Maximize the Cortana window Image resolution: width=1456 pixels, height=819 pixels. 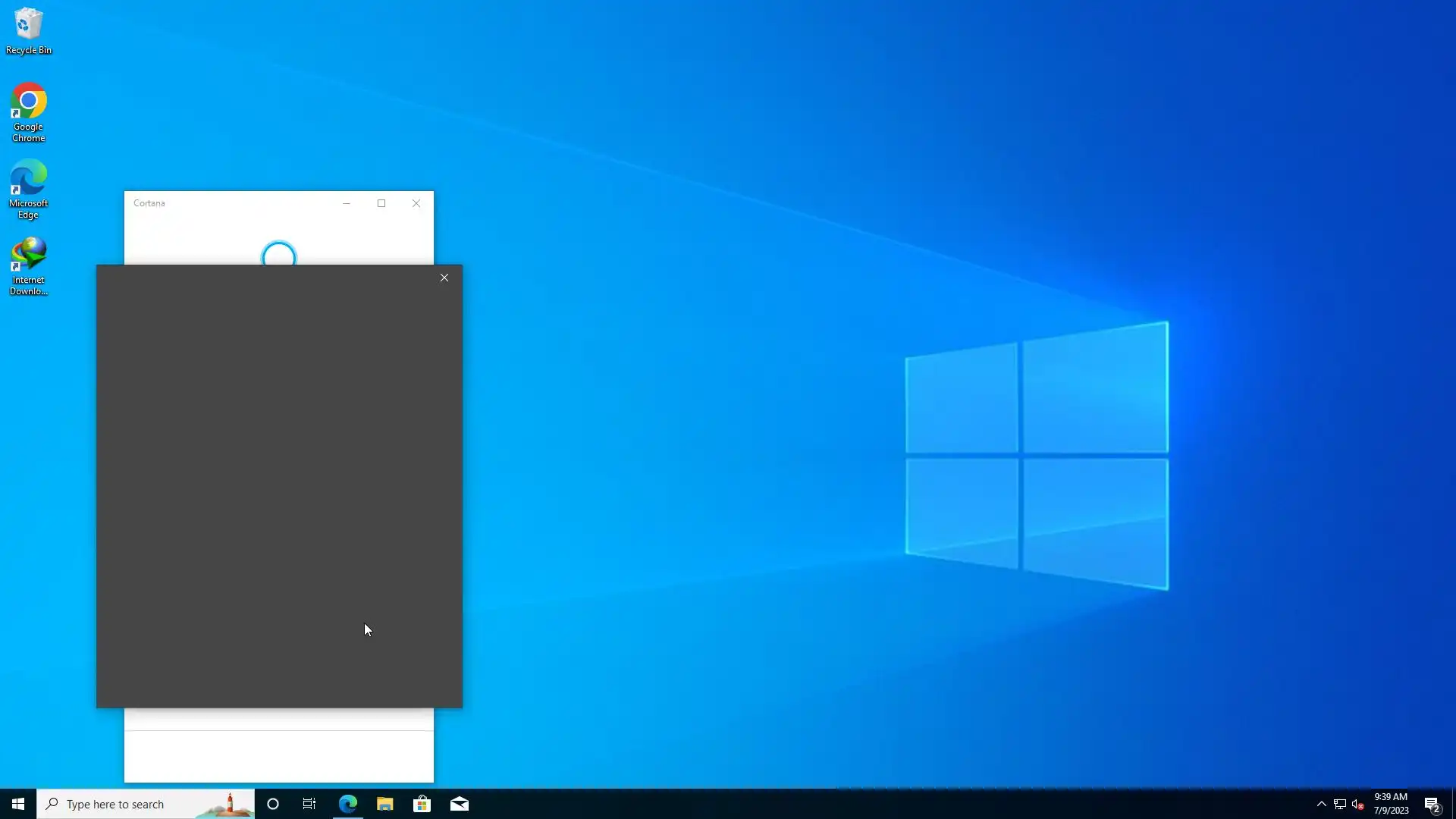point(381,203)
